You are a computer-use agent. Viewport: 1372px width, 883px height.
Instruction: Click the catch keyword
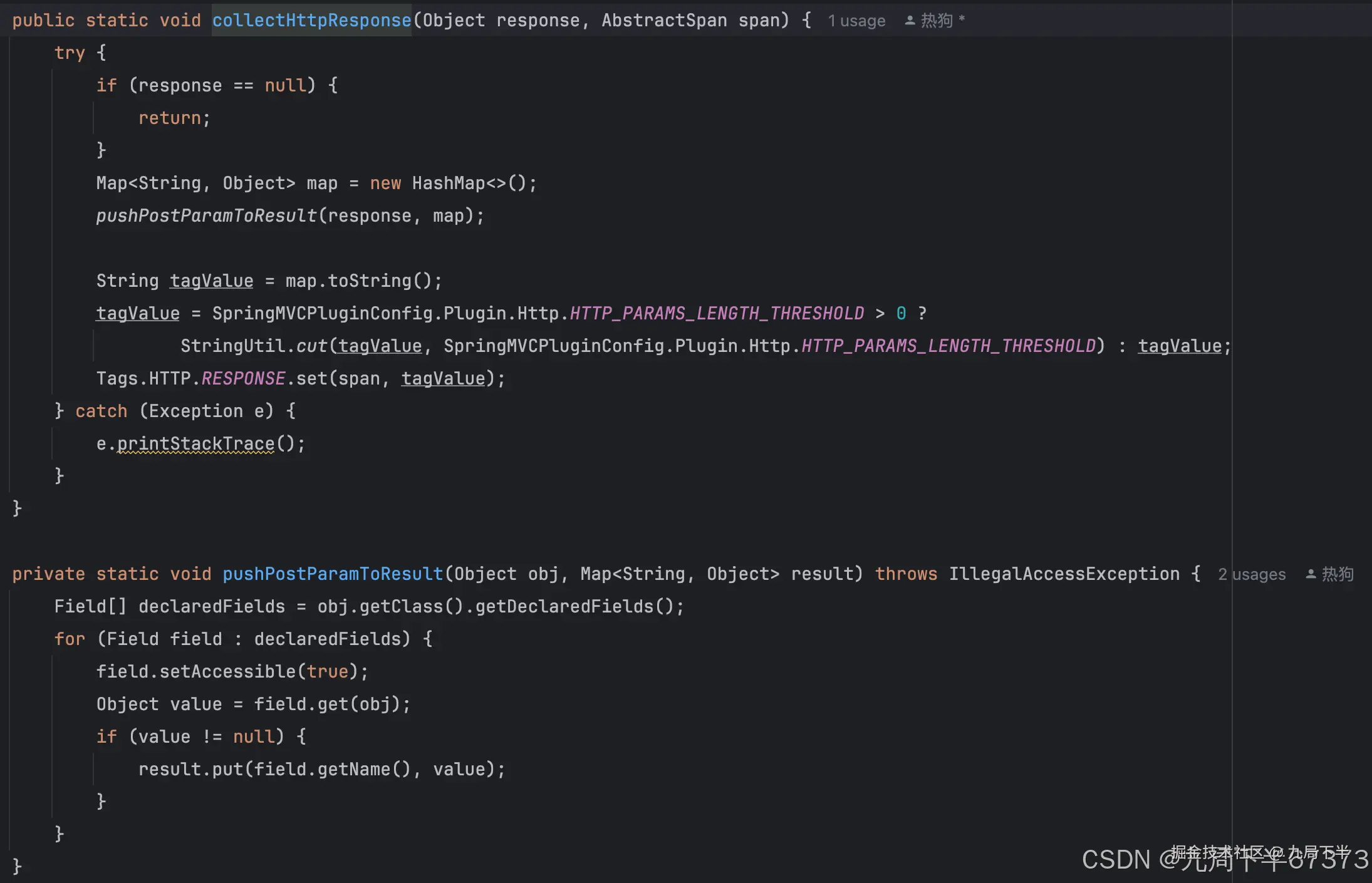101,411
